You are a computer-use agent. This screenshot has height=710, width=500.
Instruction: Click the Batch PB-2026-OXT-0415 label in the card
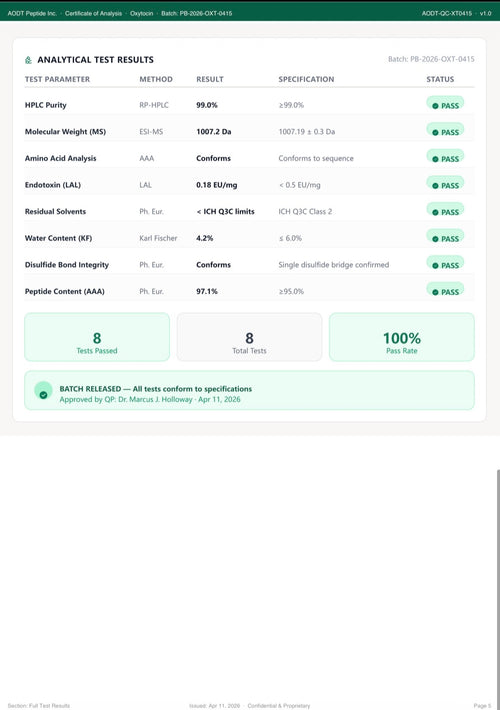click(x=431, y=59)
